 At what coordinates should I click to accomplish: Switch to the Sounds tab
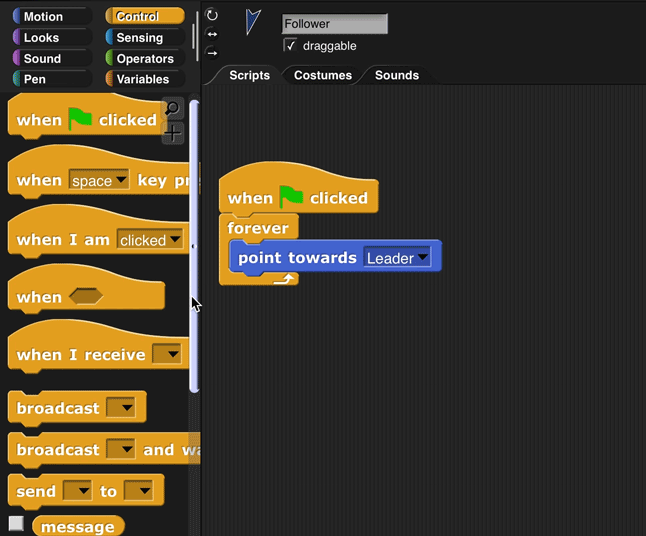tap(397, 75)
